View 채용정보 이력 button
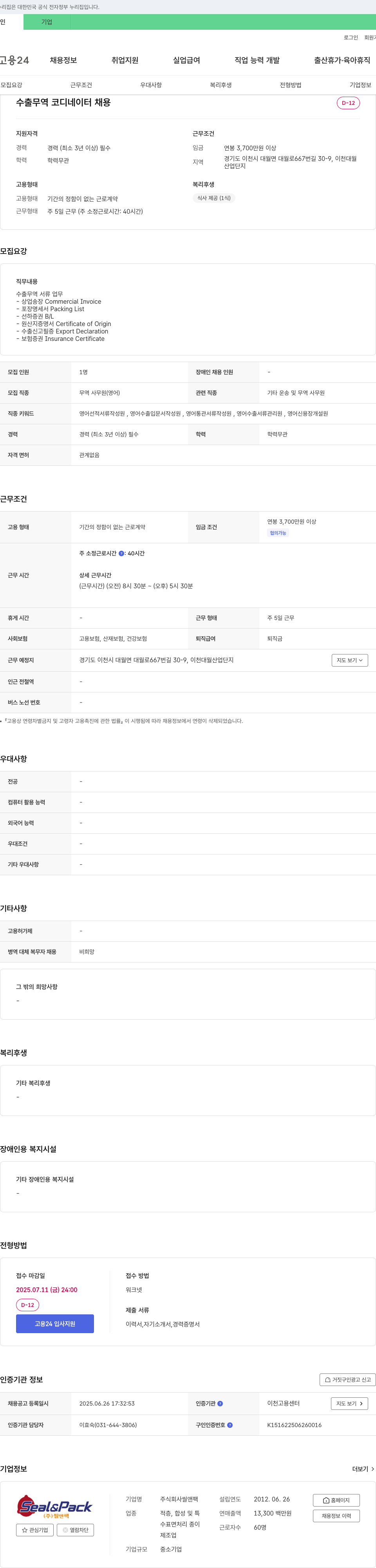 coord(336,1516)
